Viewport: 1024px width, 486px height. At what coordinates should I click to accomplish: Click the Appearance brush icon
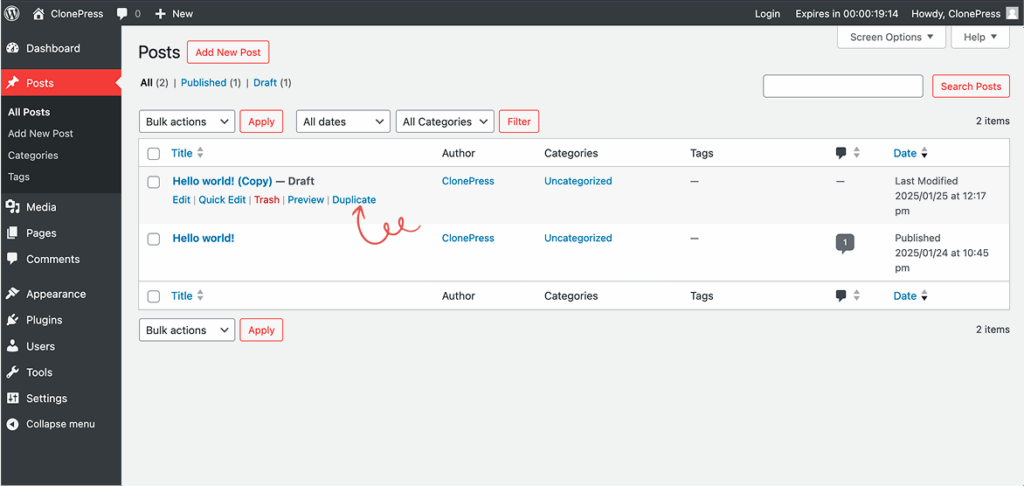tap(12, 294)
